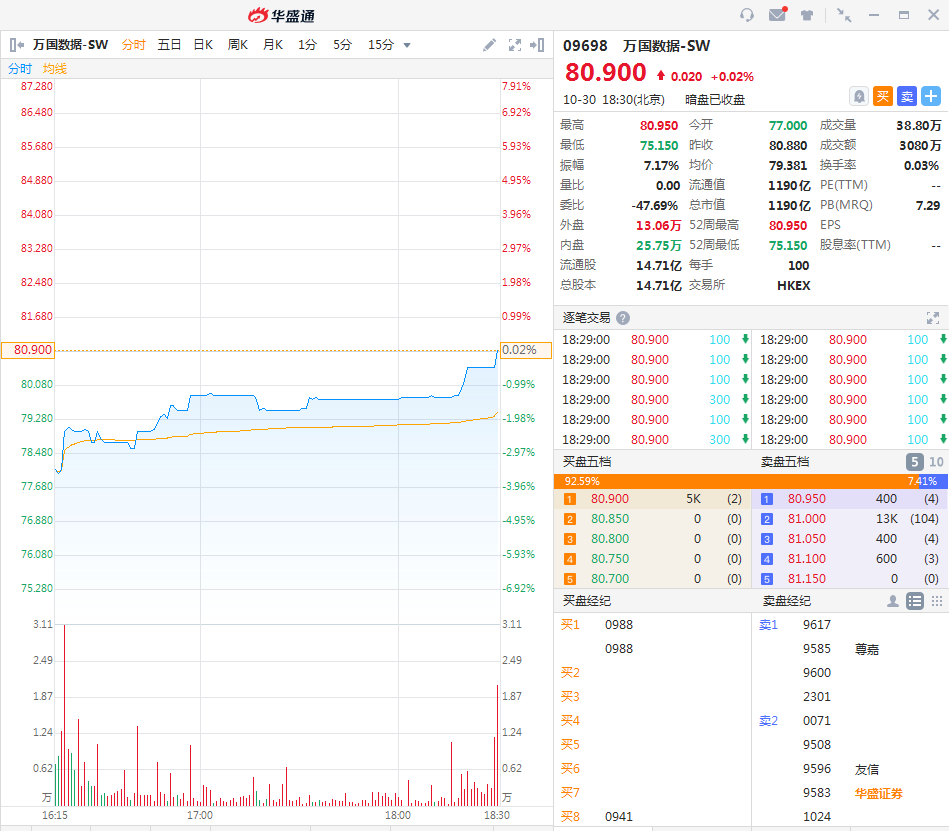Viewport: 949px width, 831px height.
Task: Open customer service headset icon
Action: pos(747,15)
